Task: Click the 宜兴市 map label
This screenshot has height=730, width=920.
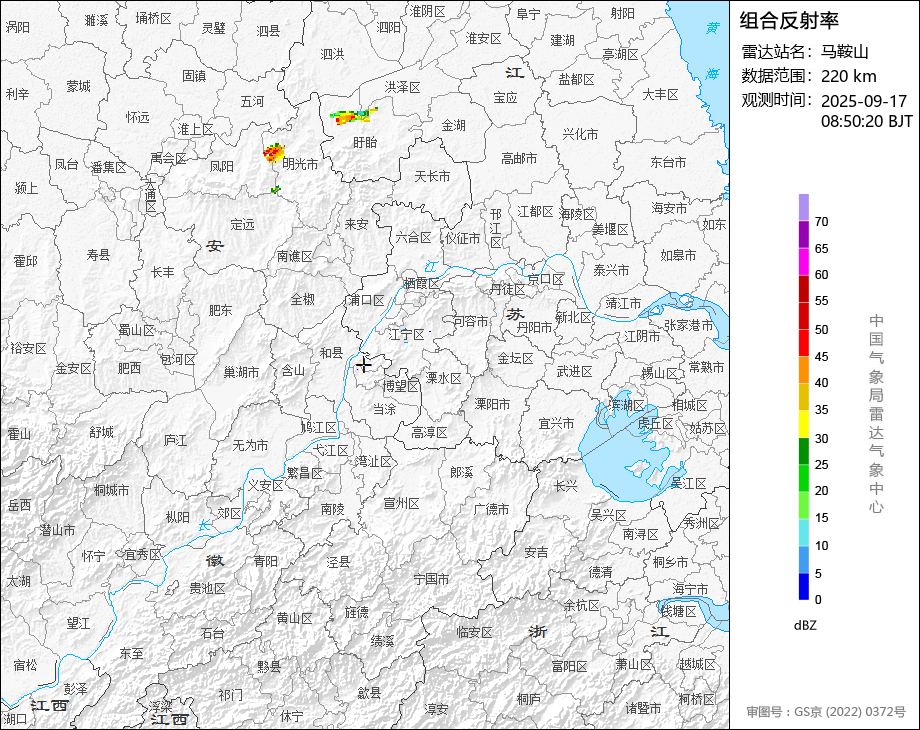Action: (x=556, y=423)
